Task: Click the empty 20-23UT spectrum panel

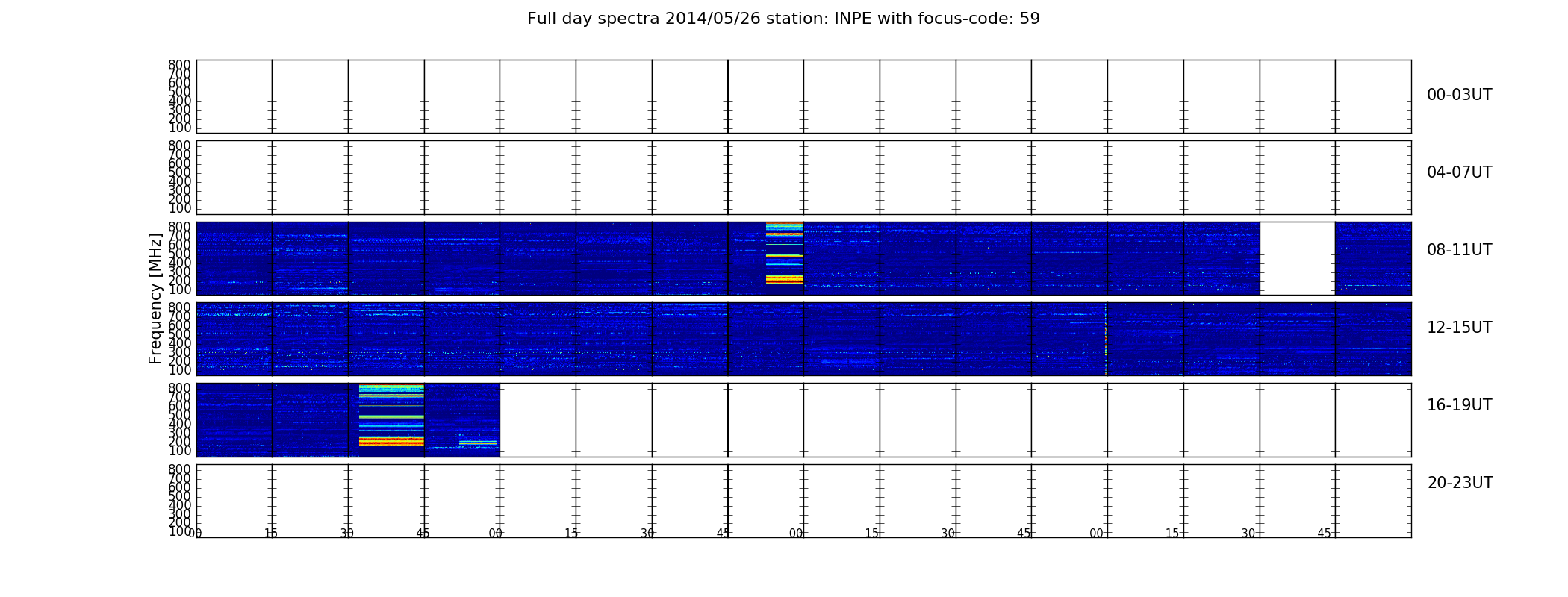Action: (803, 501)
